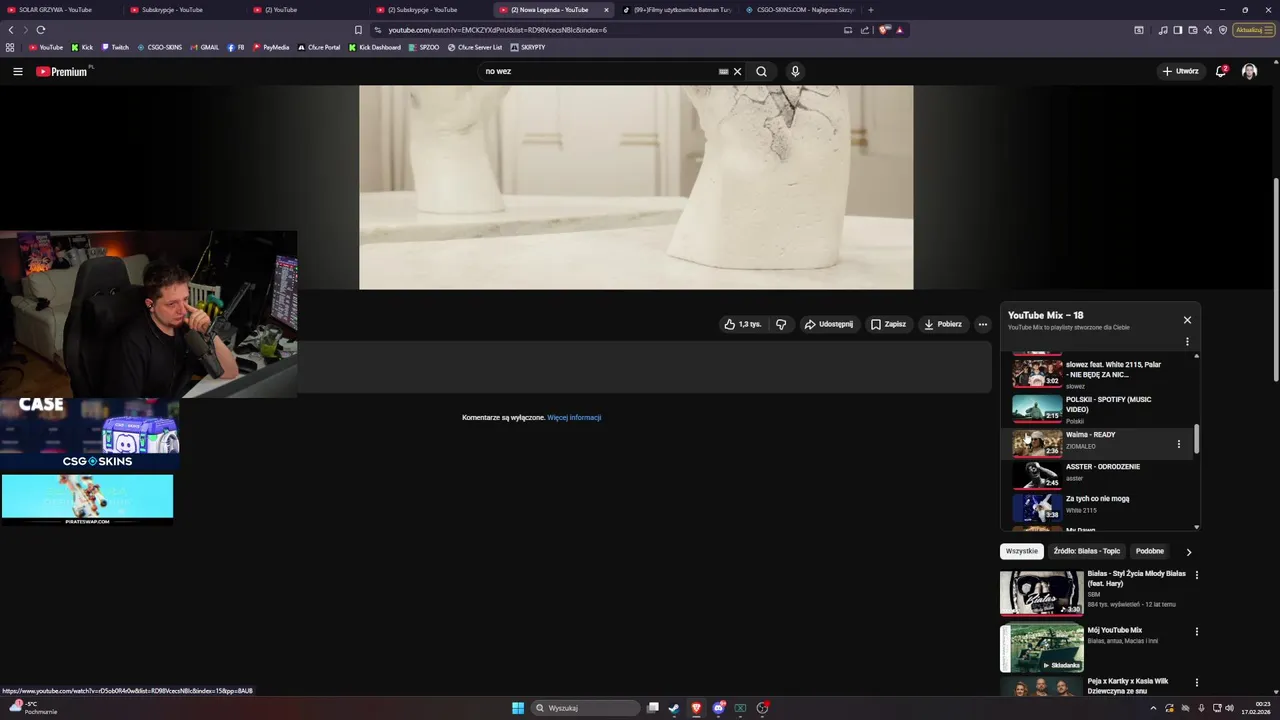Open on-screen keyboard in search box
1280x720 pixels.
[x=723, y=72]
